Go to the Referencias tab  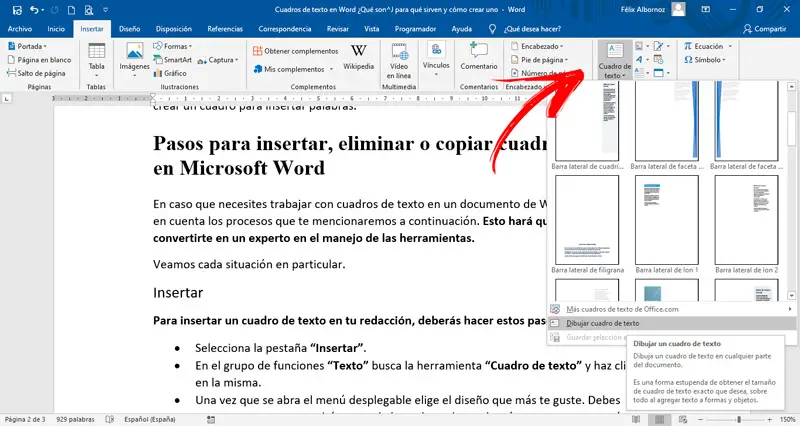point(225,29)
